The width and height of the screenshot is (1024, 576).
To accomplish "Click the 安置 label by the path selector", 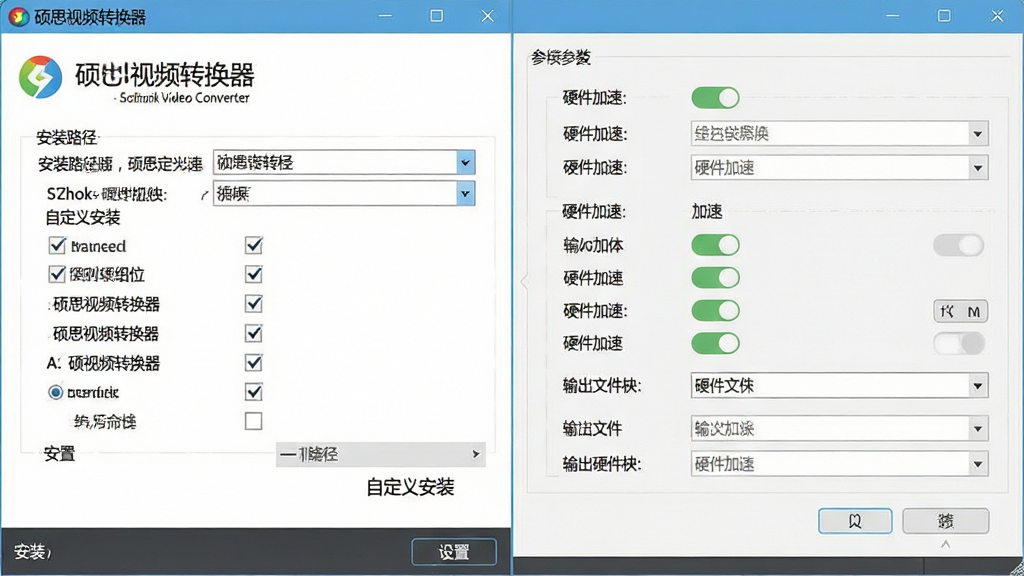I will [x=59, y=454].
